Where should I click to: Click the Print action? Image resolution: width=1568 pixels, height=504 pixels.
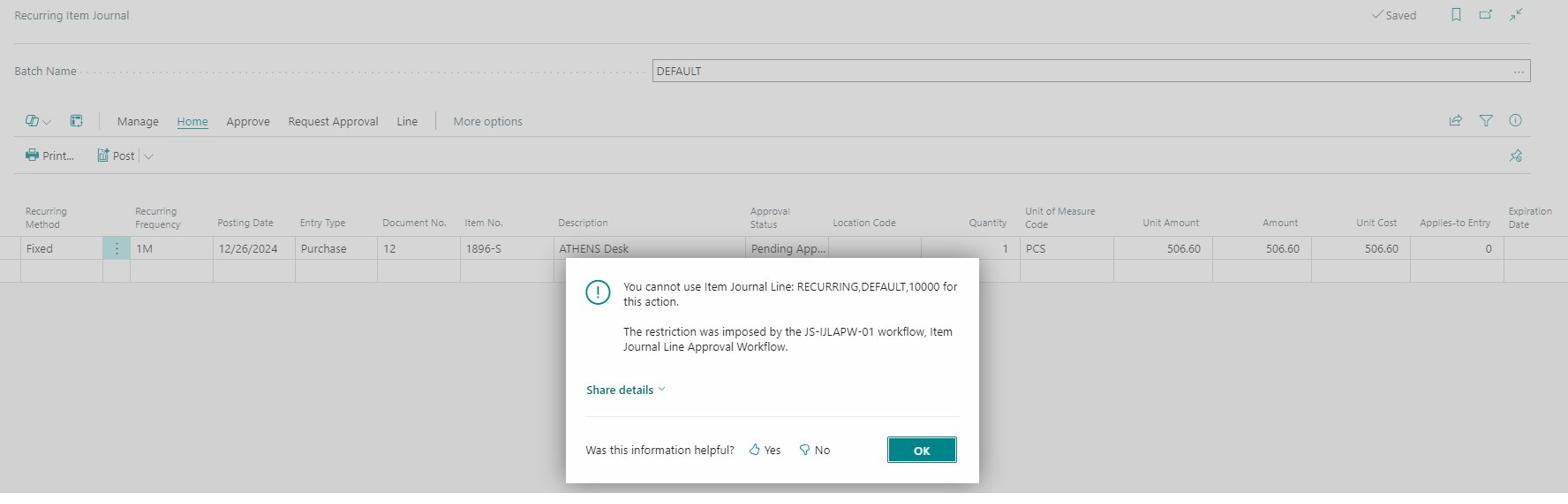[x=50, y=156]
